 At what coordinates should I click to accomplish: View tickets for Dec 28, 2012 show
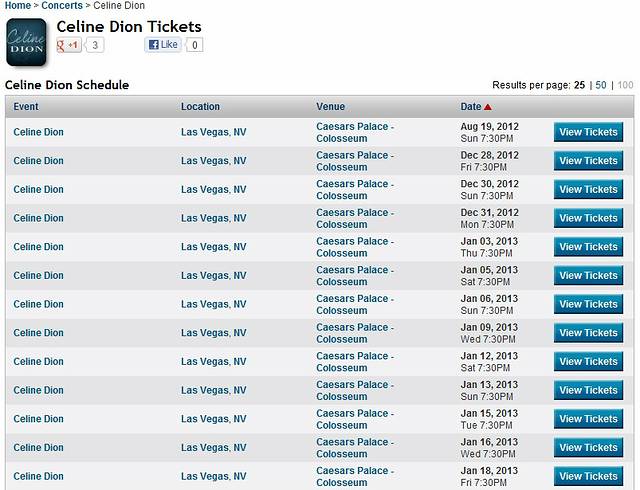tap(588, 161)
